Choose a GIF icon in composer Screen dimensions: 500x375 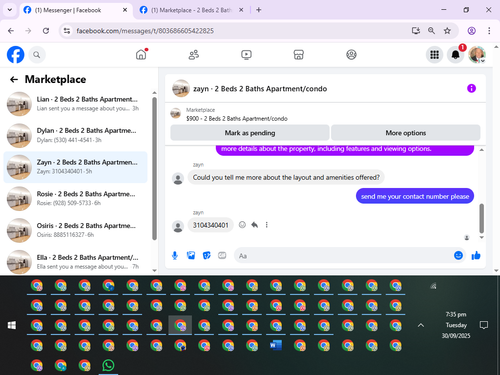(222, 256)
